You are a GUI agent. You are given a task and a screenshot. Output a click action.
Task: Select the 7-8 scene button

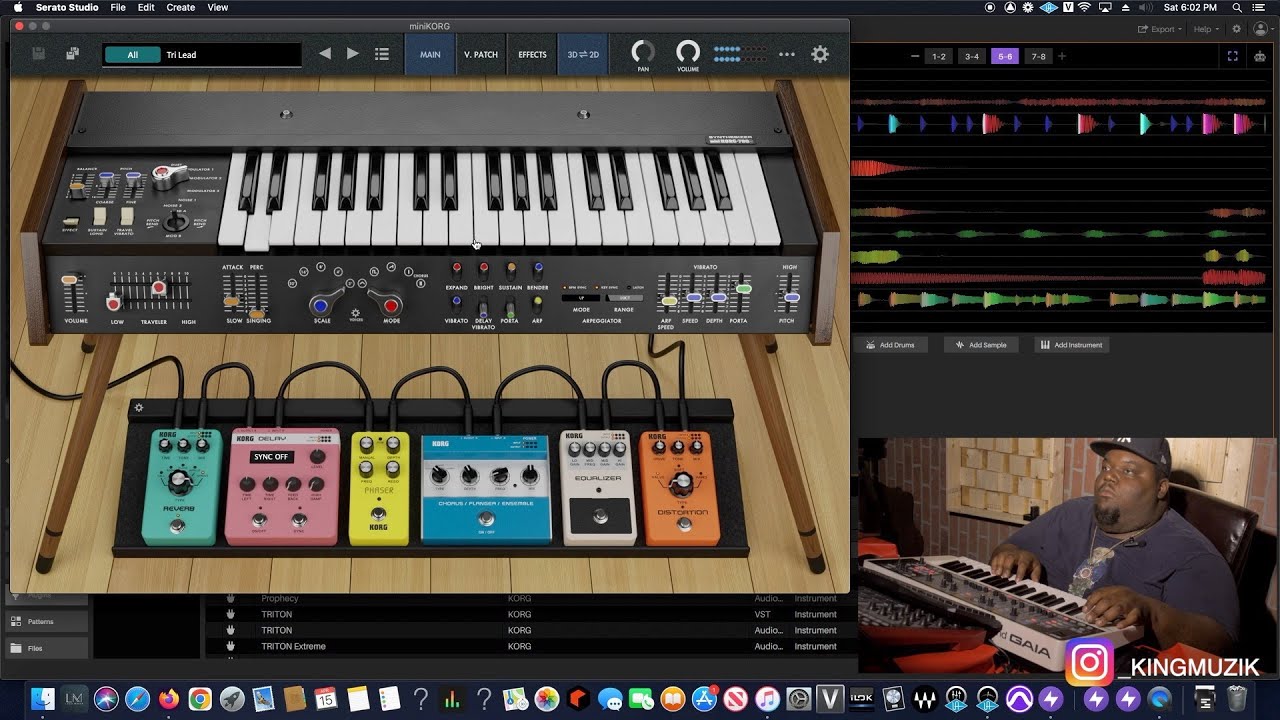pos(1039,56)
